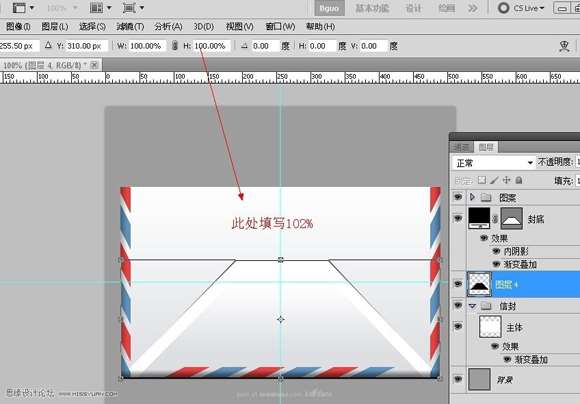Select the Bguo workspace button

coord(329,8)
